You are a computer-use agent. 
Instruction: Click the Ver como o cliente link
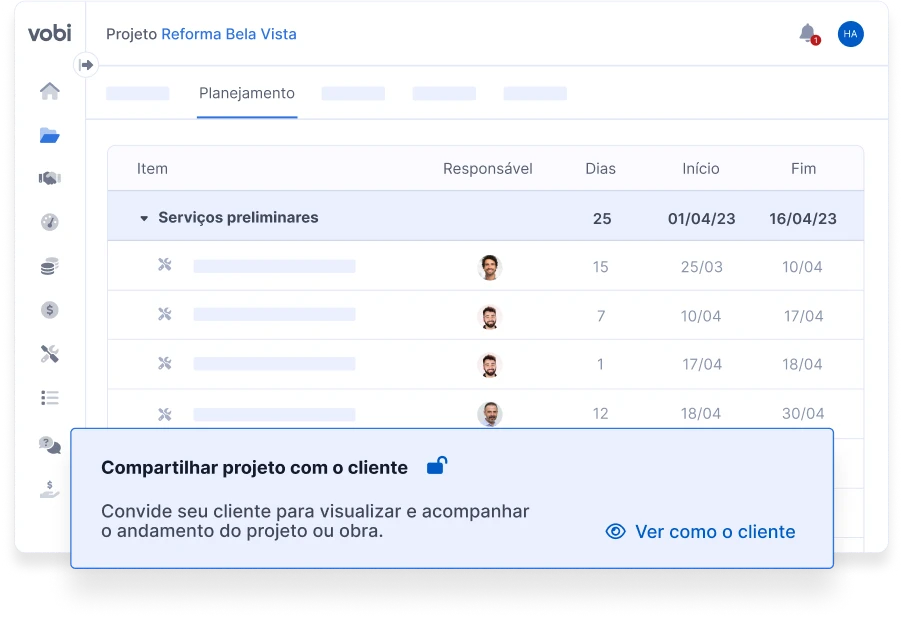(700, 531)
